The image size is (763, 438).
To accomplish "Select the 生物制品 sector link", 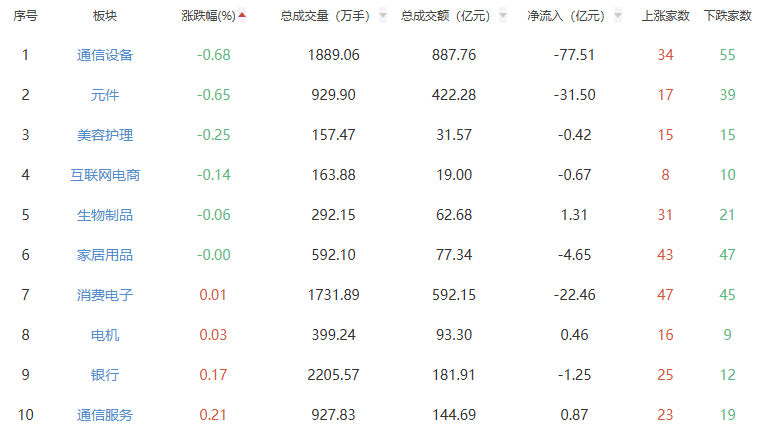I will click(105, 215).
